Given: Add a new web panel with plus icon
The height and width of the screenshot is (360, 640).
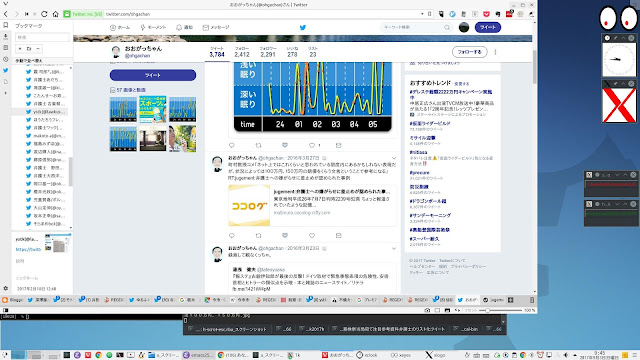Looking at the screenshot, I should coord(5,93).
